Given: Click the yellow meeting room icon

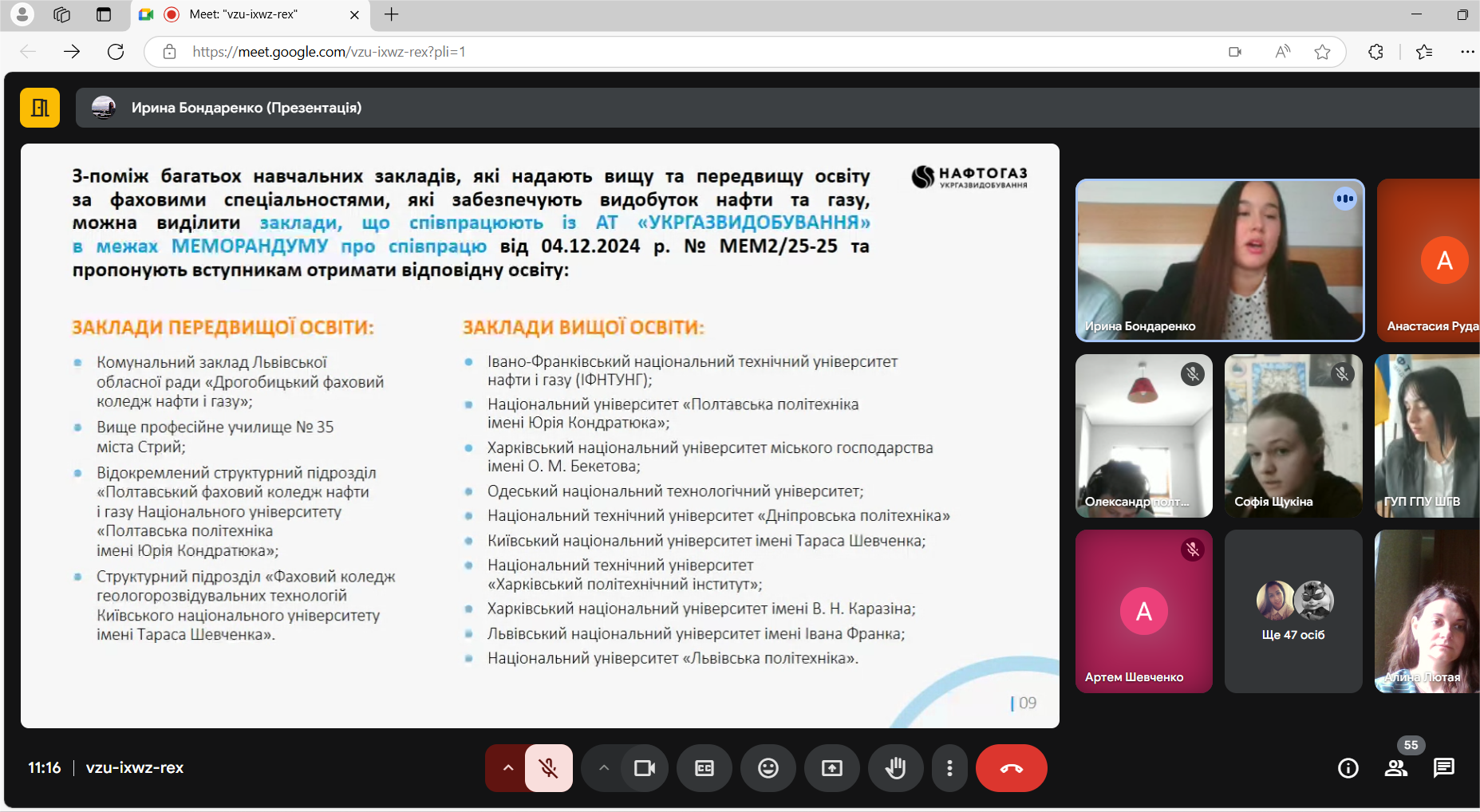Looking at the screenshot, I should click(x=40, y=108).
